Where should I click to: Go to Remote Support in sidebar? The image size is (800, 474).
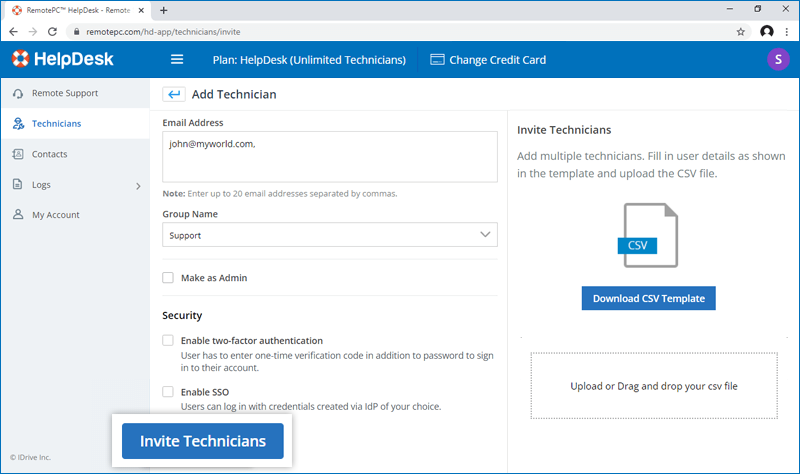pos(64,93)
